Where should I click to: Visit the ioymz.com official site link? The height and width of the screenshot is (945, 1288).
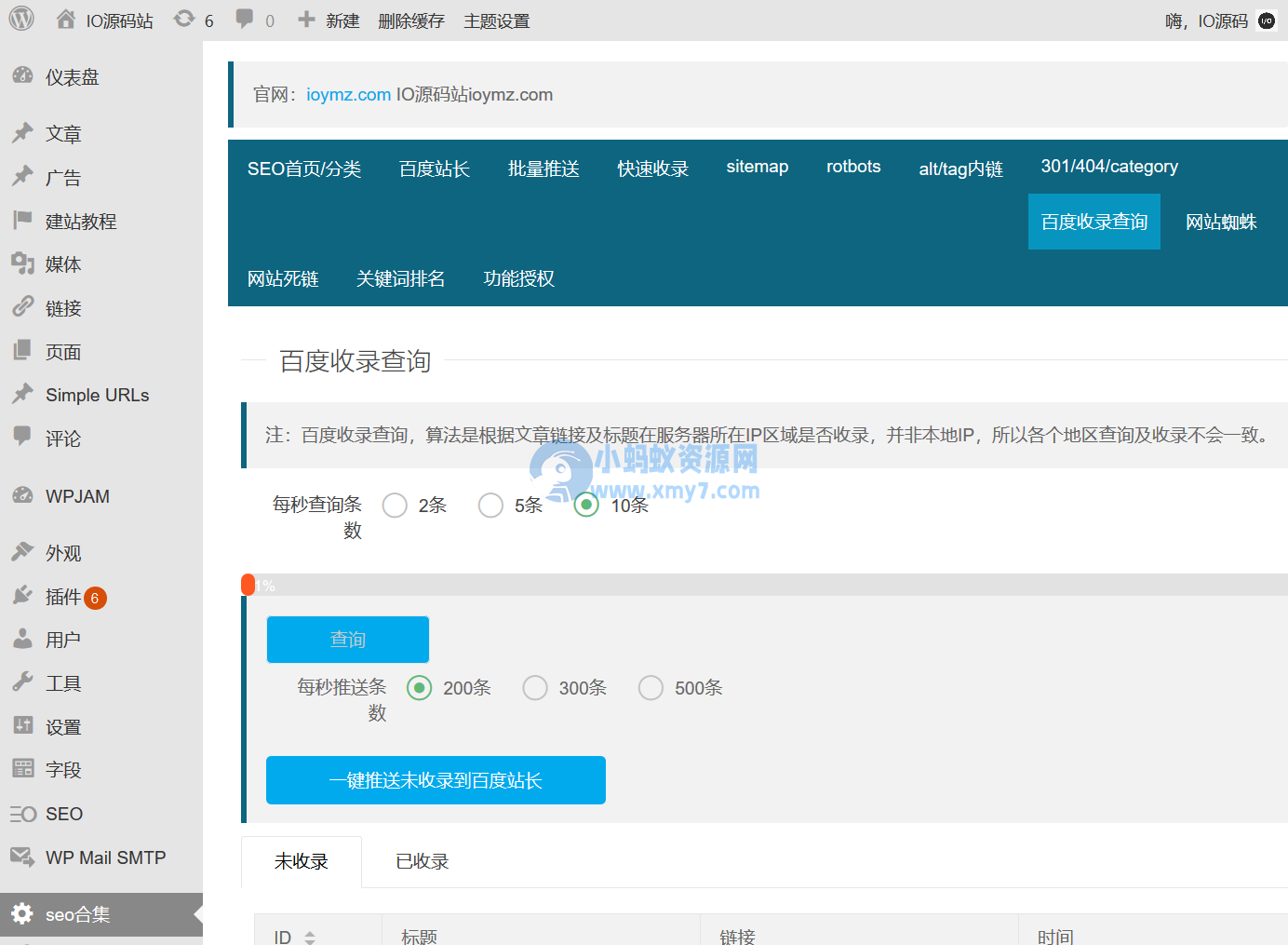coord(348,94)
